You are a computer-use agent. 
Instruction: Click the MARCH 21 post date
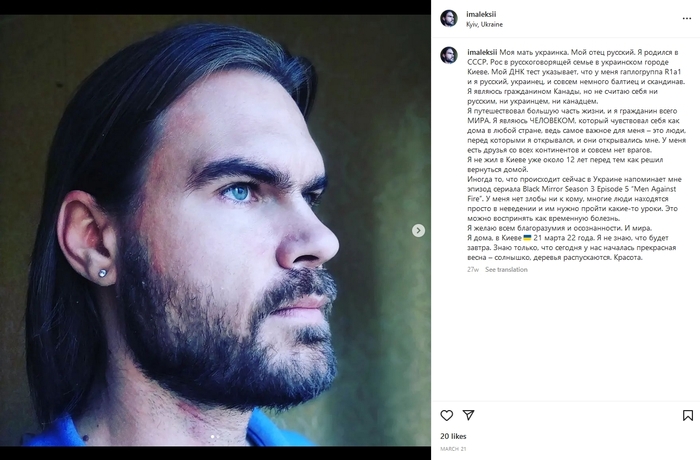coord(453,449)
